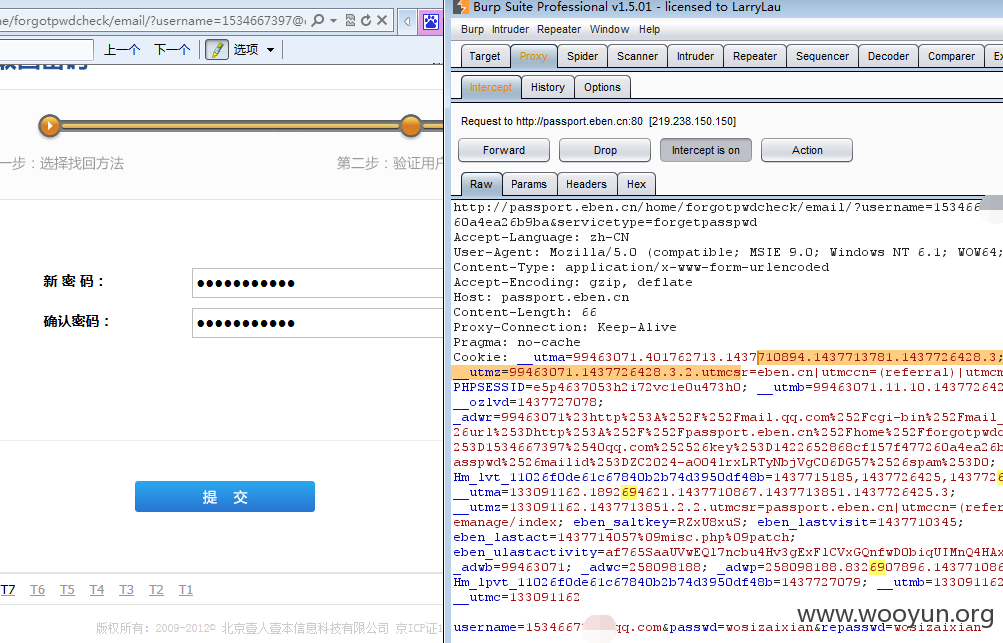Click the search magnifier icon in address bar
Screen dimensions: 1003x643
click(317, 20)
